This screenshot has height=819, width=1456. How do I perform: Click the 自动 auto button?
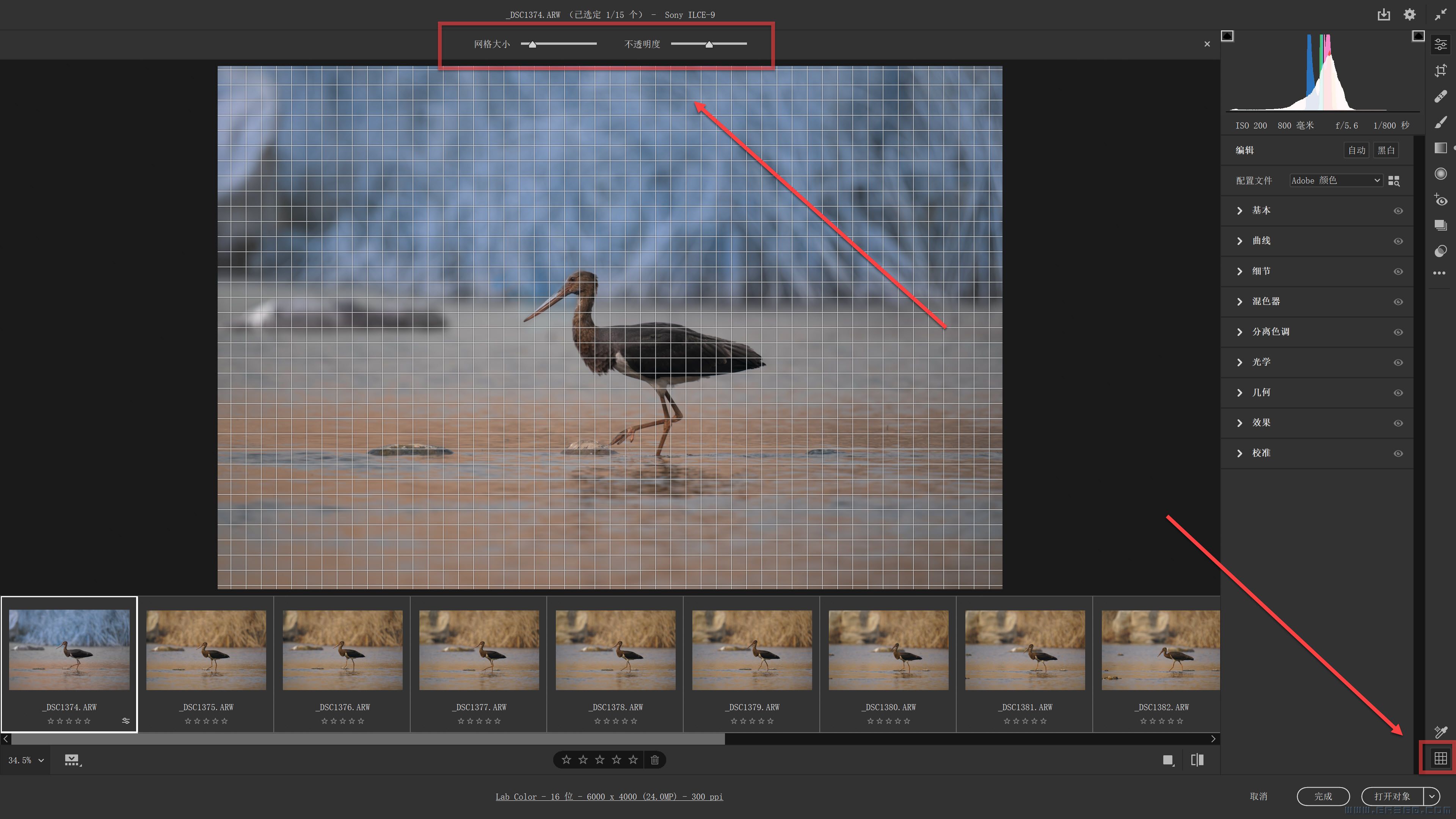[1356, 151]
